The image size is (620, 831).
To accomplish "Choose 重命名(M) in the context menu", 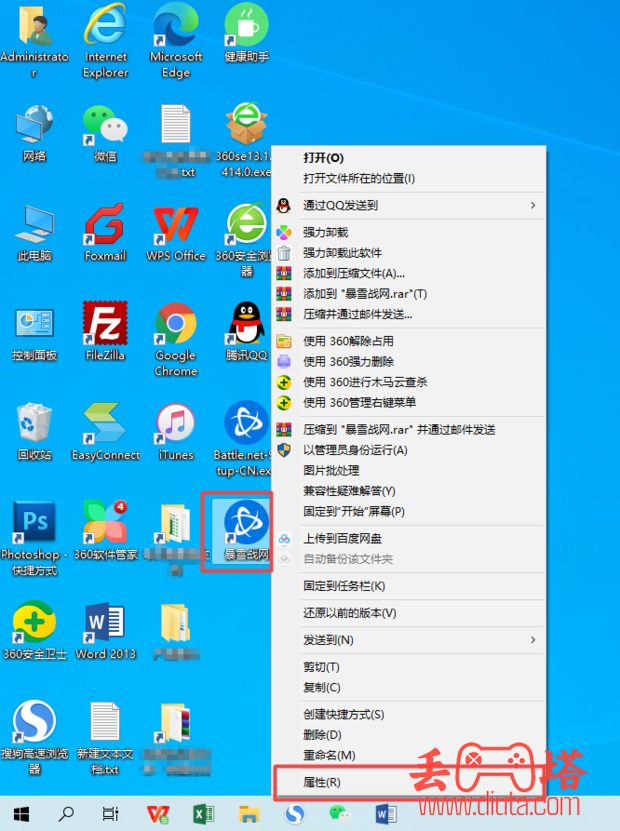I will tap(409, 755).
